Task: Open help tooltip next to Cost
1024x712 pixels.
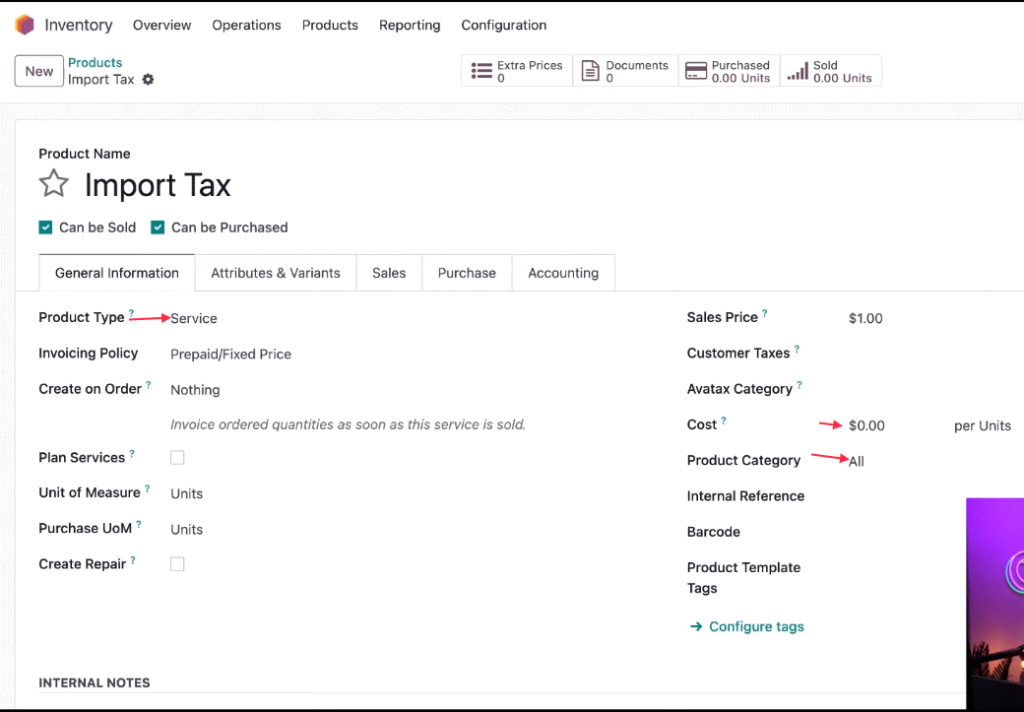Action: (724, 421)
